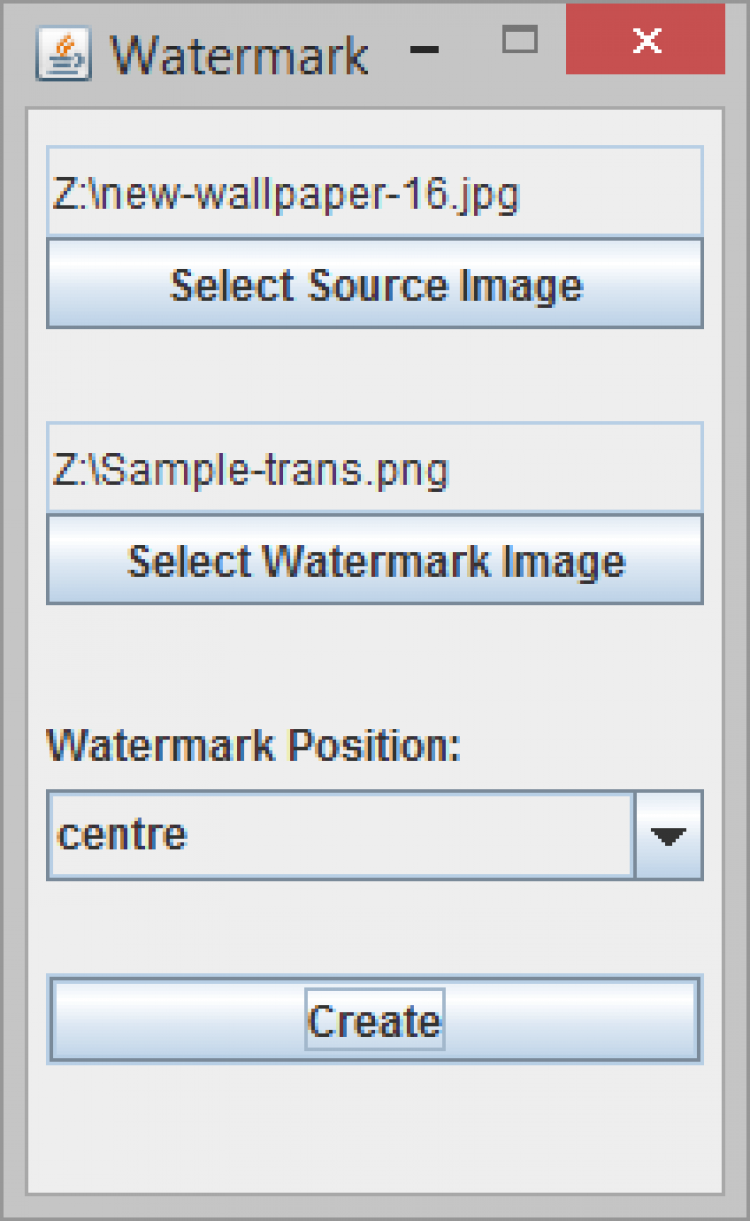The image size is (750, 1221).
Task: Click the new-wallpaper-16.jpg file path text
Action: pos(286,193)
